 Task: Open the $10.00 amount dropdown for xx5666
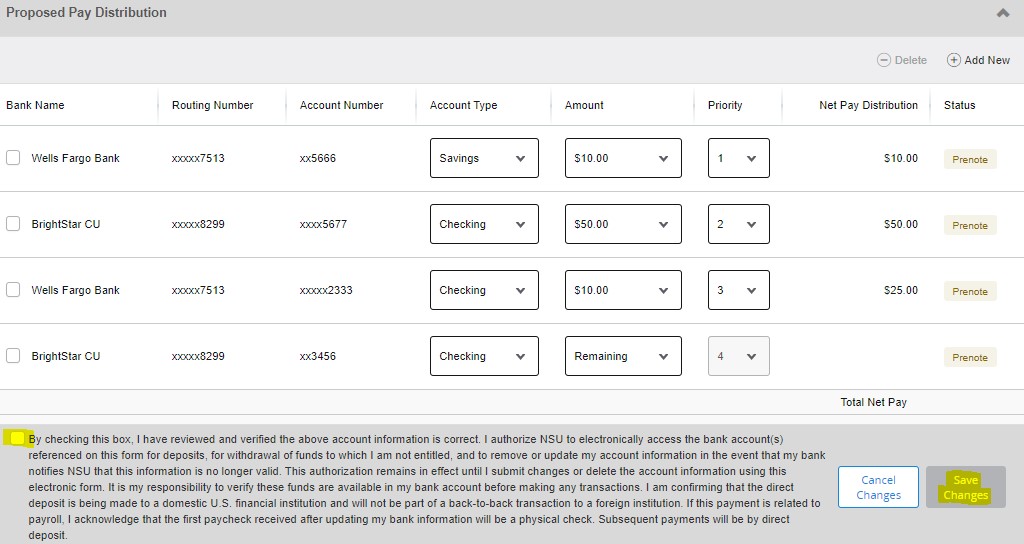coord(623,158)
